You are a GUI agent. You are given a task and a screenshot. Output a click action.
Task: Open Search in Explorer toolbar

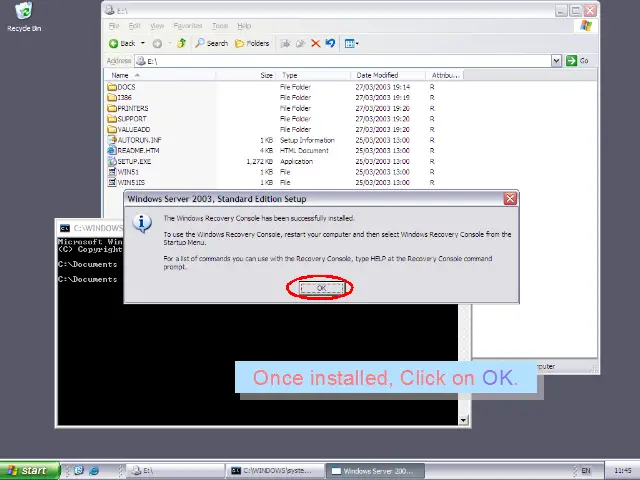point(211,43)
